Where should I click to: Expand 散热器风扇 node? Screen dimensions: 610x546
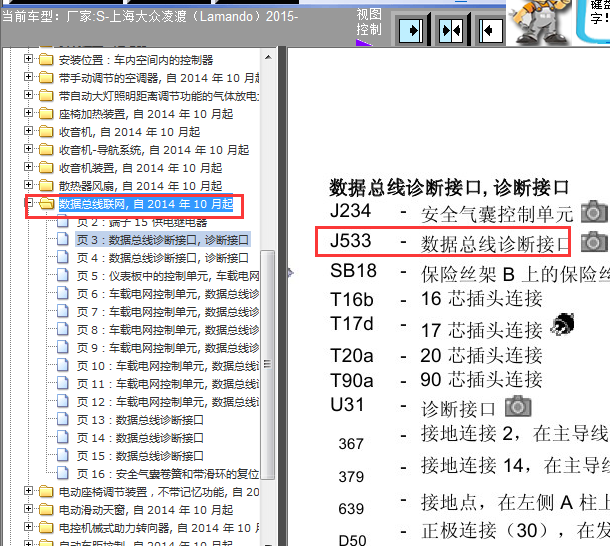(x=28, y=184)
